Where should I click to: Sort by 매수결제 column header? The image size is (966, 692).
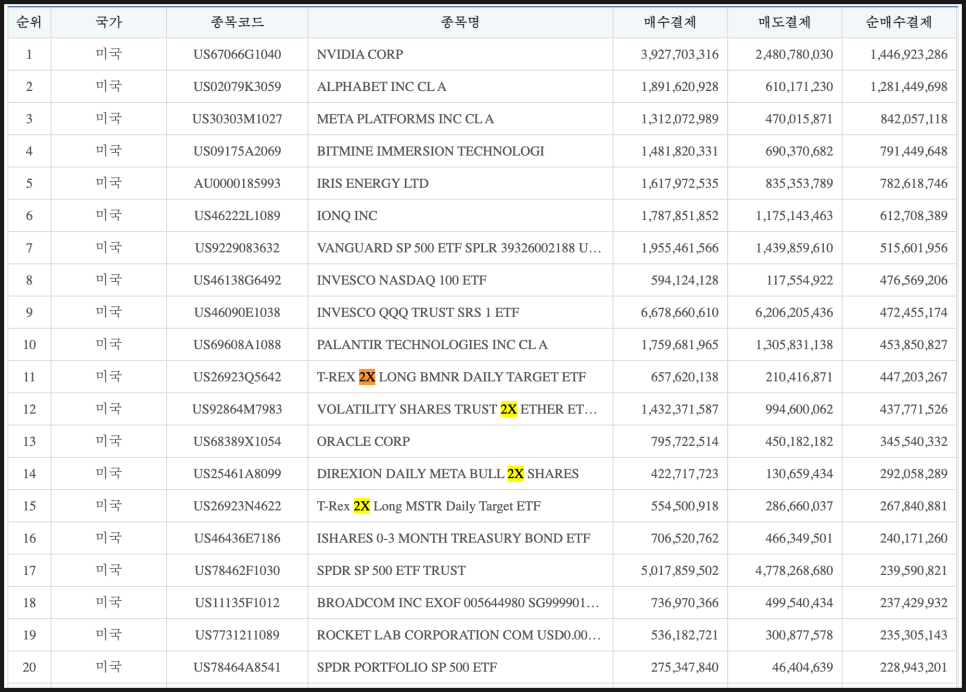tap(669, 22)
